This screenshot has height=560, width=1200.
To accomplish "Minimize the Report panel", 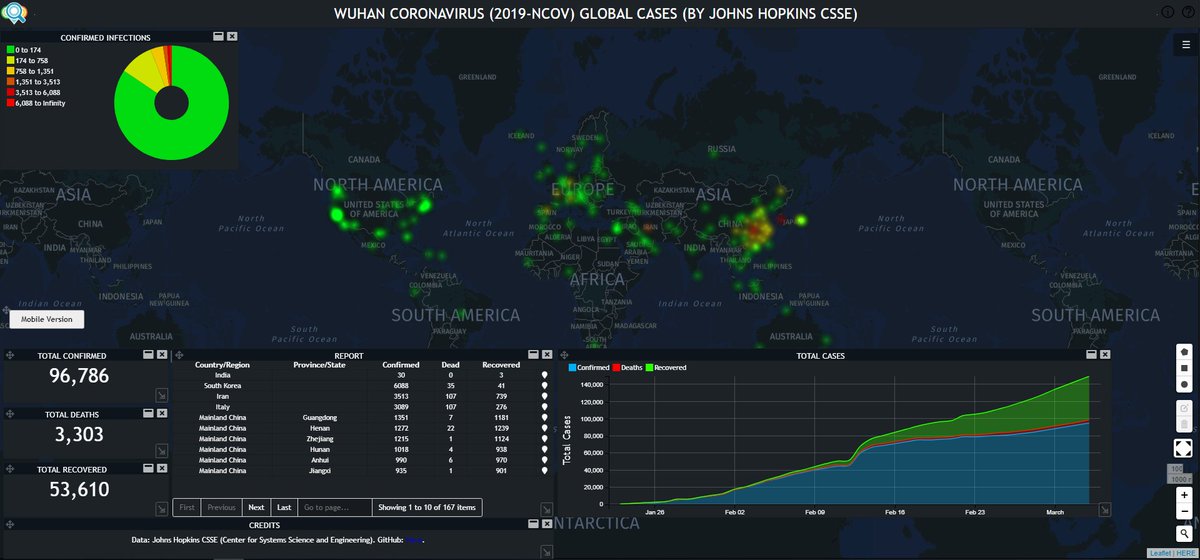I will (x=533, y=355).
